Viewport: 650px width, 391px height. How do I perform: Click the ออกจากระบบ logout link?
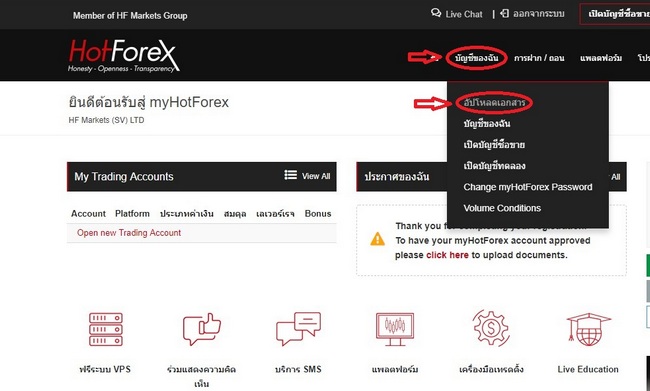pyautogui.click(x=538, y=14)
